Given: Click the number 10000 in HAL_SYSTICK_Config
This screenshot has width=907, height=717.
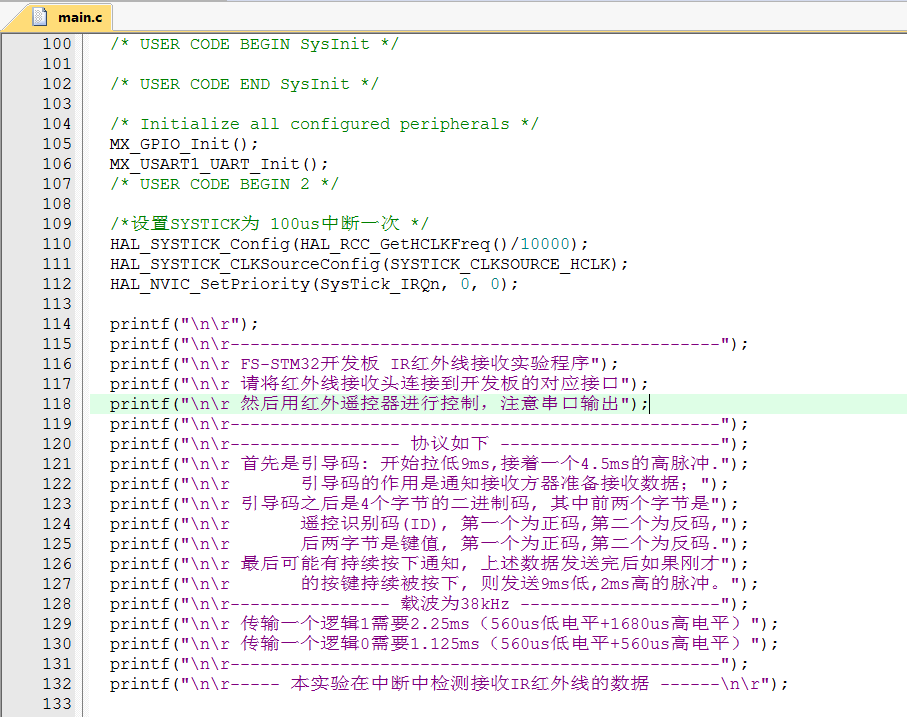Looking at the screenshot, I should (x=544, y=244).
